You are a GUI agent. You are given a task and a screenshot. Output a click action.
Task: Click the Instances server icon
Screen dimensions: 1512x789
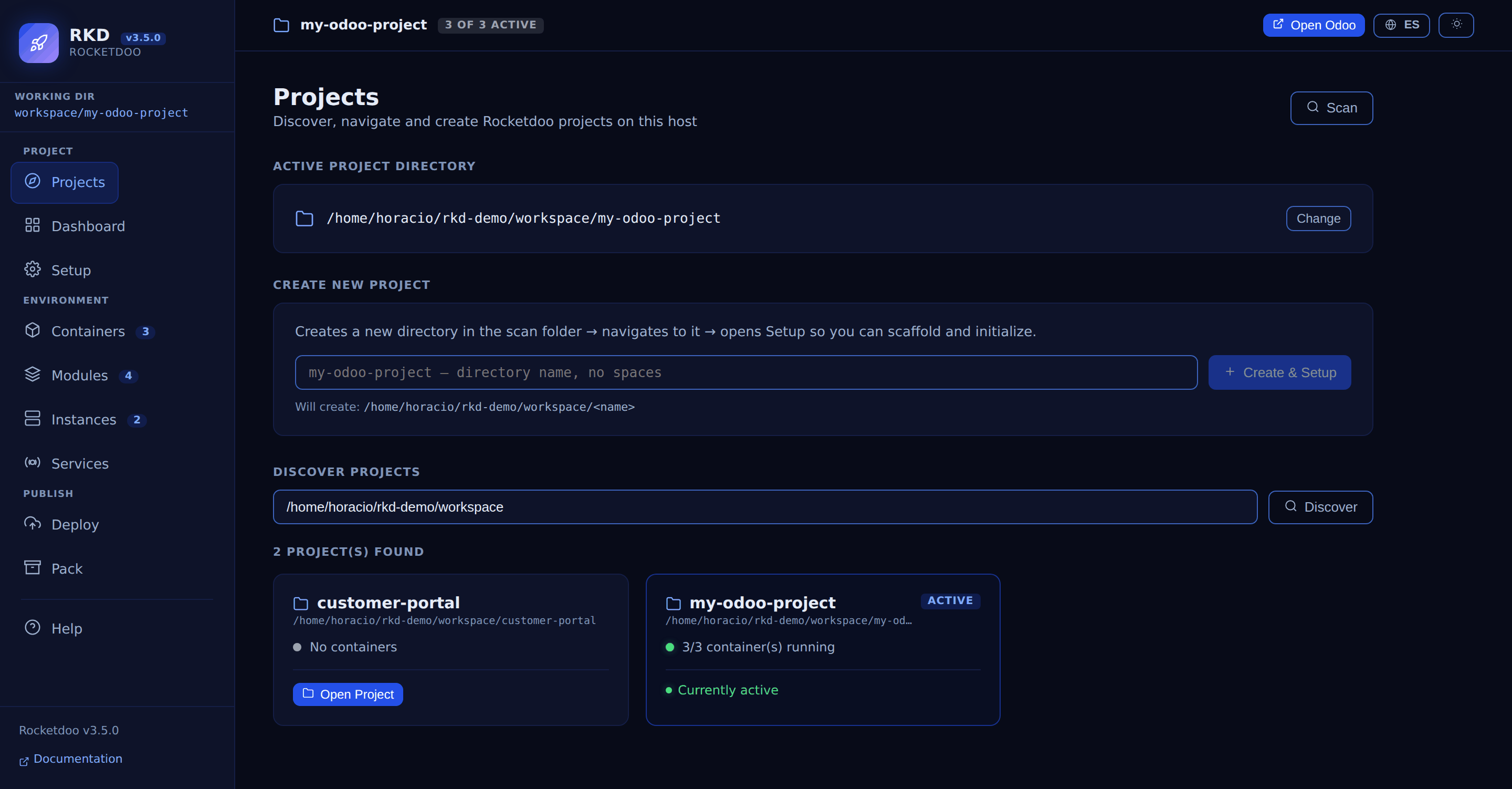[33, 419]
